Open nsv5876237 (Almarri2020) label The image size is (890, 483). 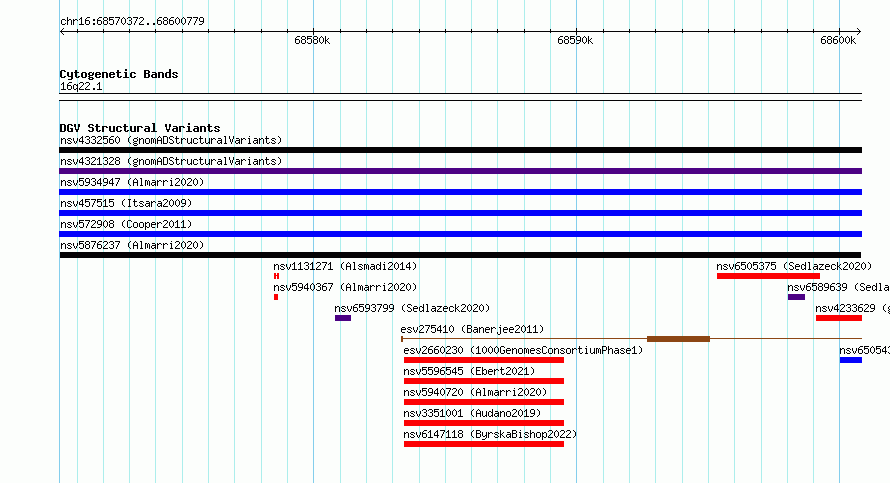tap(132, 245)
